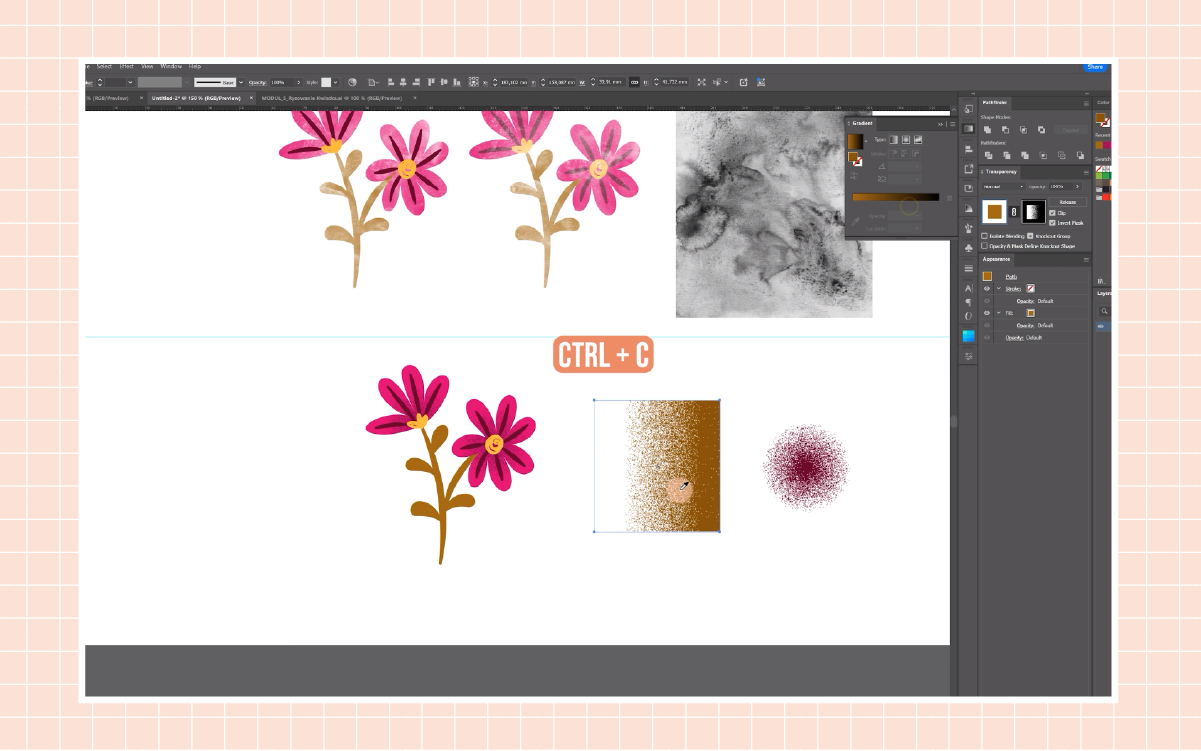Click the Unite shape mode icon

click(987, 130)
